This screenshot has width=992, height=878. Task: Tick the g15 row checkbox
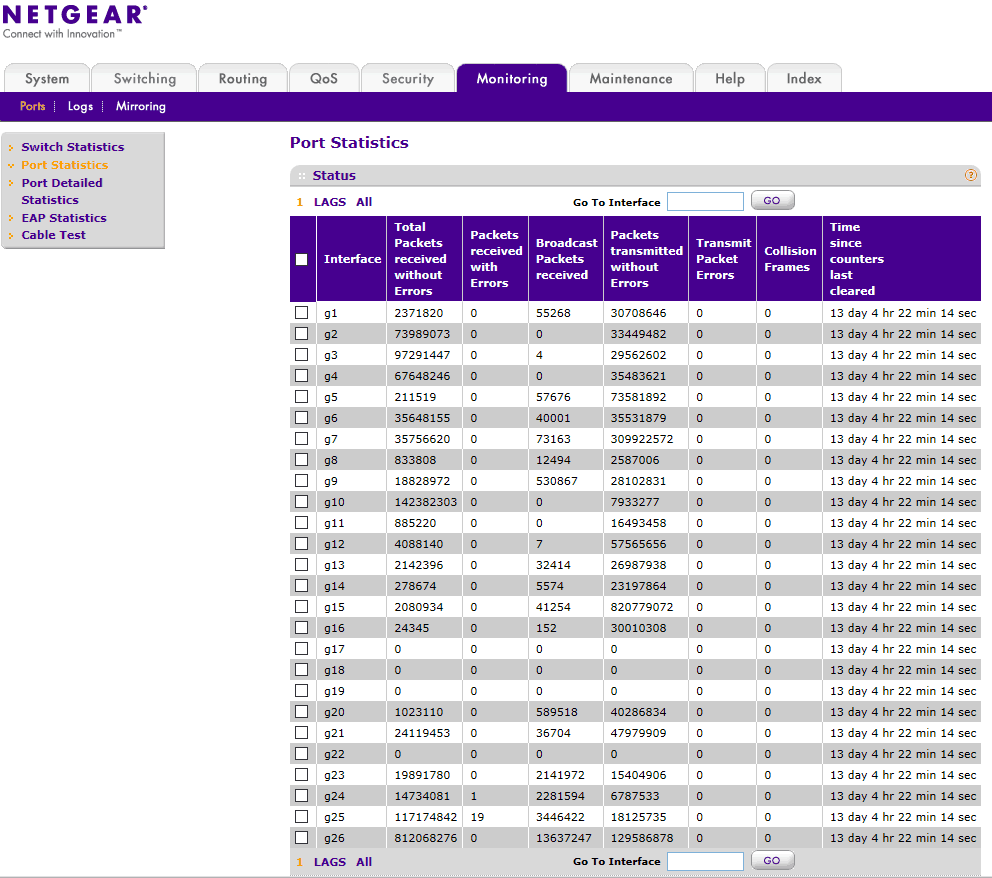[302, 607]
